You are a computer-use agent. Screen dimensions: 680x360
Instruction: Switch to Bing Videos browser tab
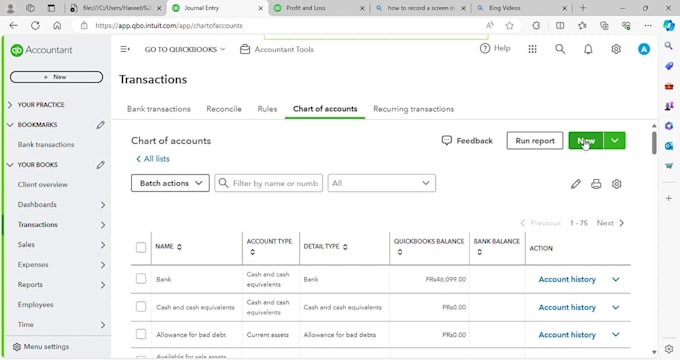[522, 8]
